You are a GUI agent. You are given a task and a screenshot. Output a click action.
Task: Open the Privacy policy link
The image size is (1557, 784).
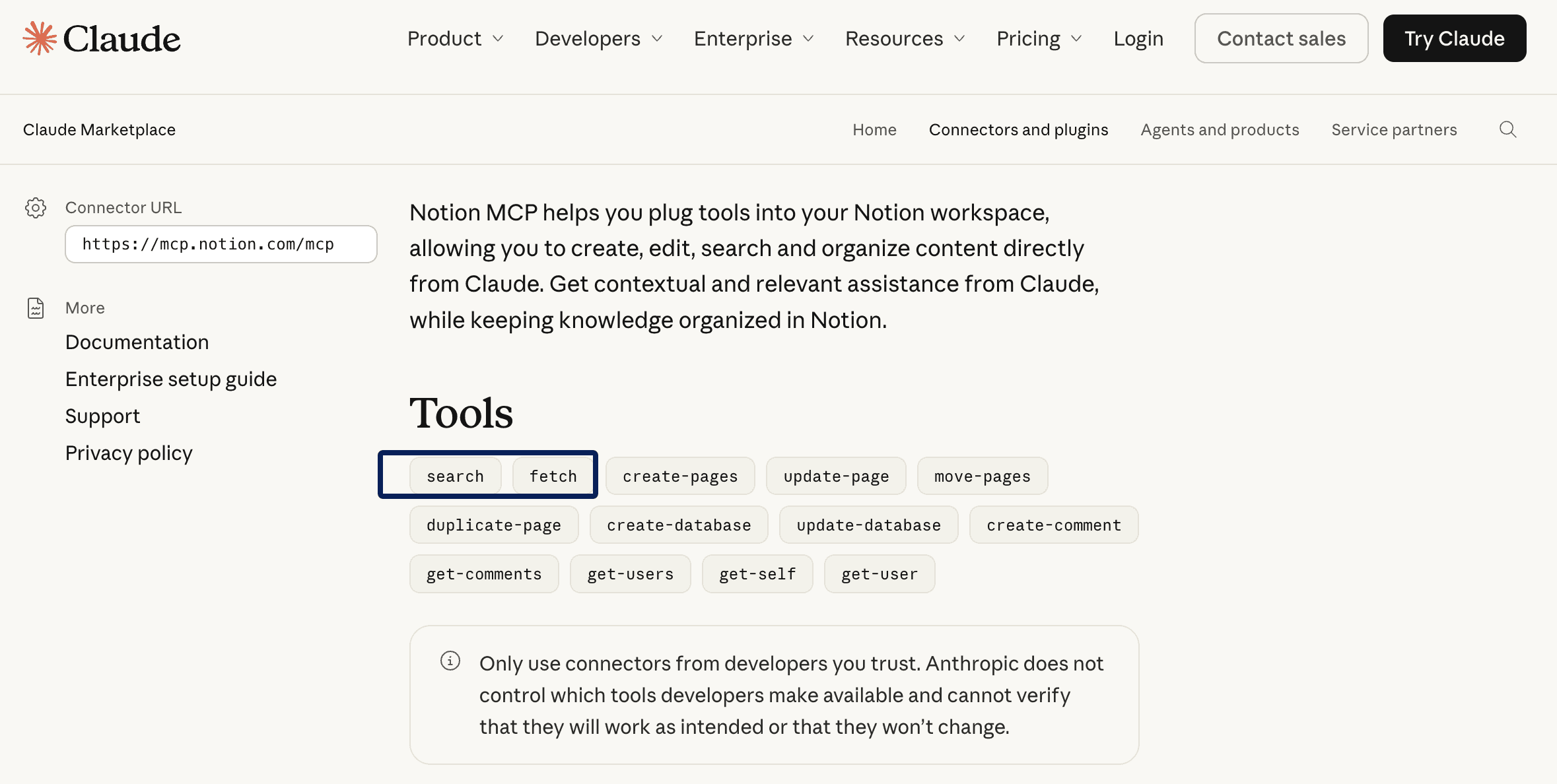point(129,453)
